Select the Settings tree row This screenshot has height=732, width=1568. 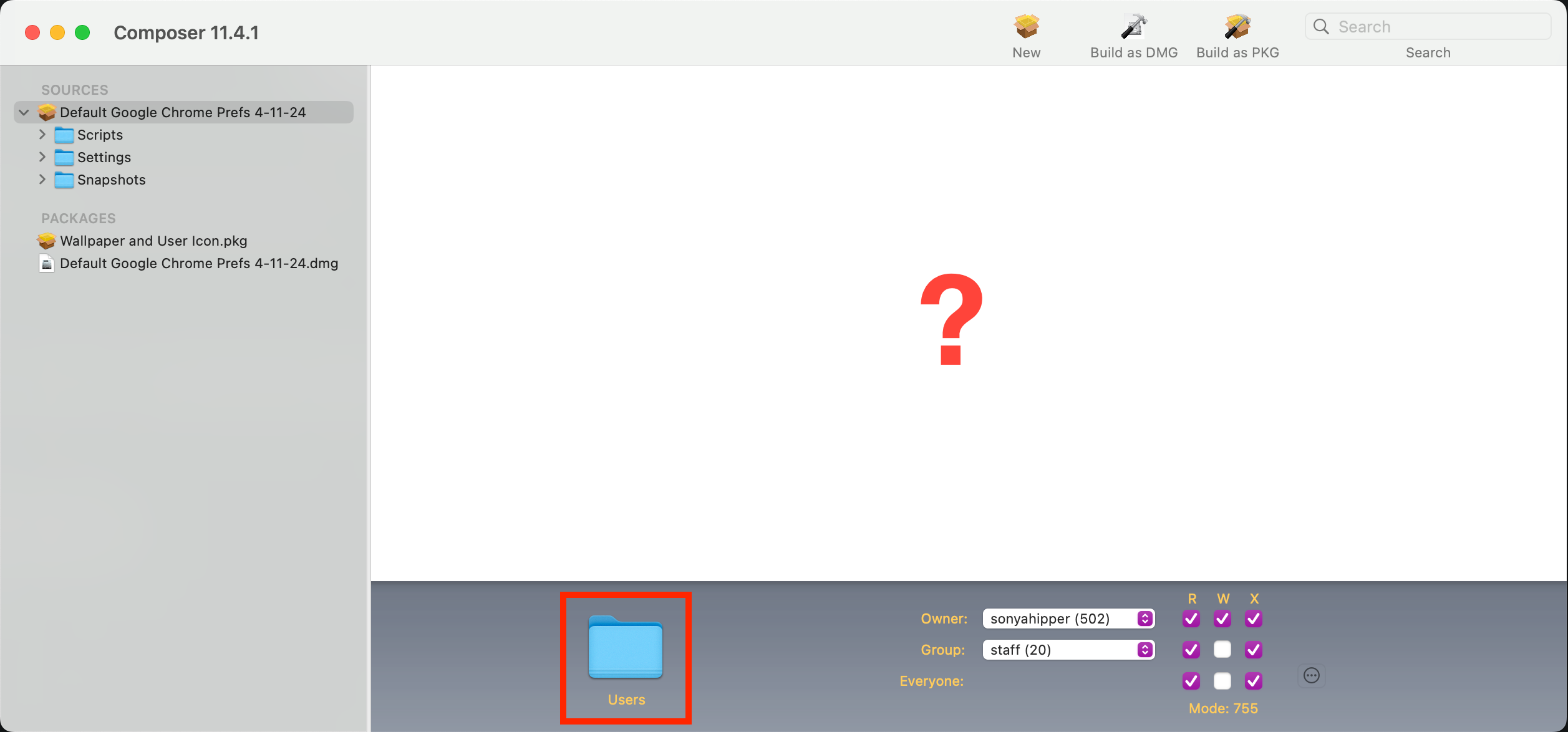point(183,157)
